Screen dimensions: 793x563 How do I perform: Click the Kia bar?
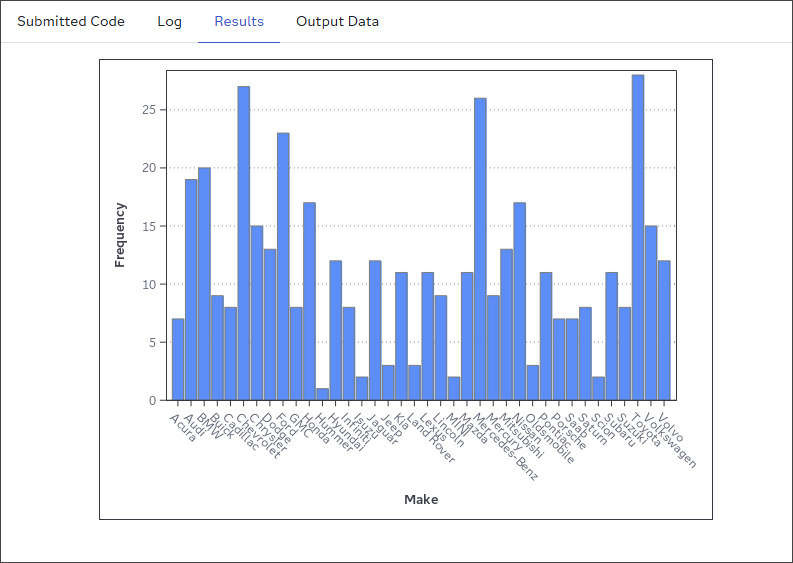tap(402, 336)
